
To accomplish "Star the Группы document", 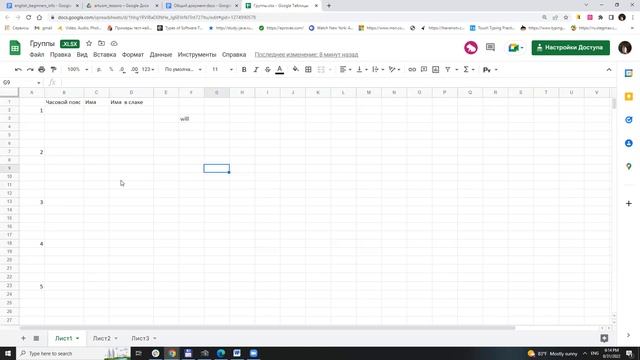I will point(89,43).
